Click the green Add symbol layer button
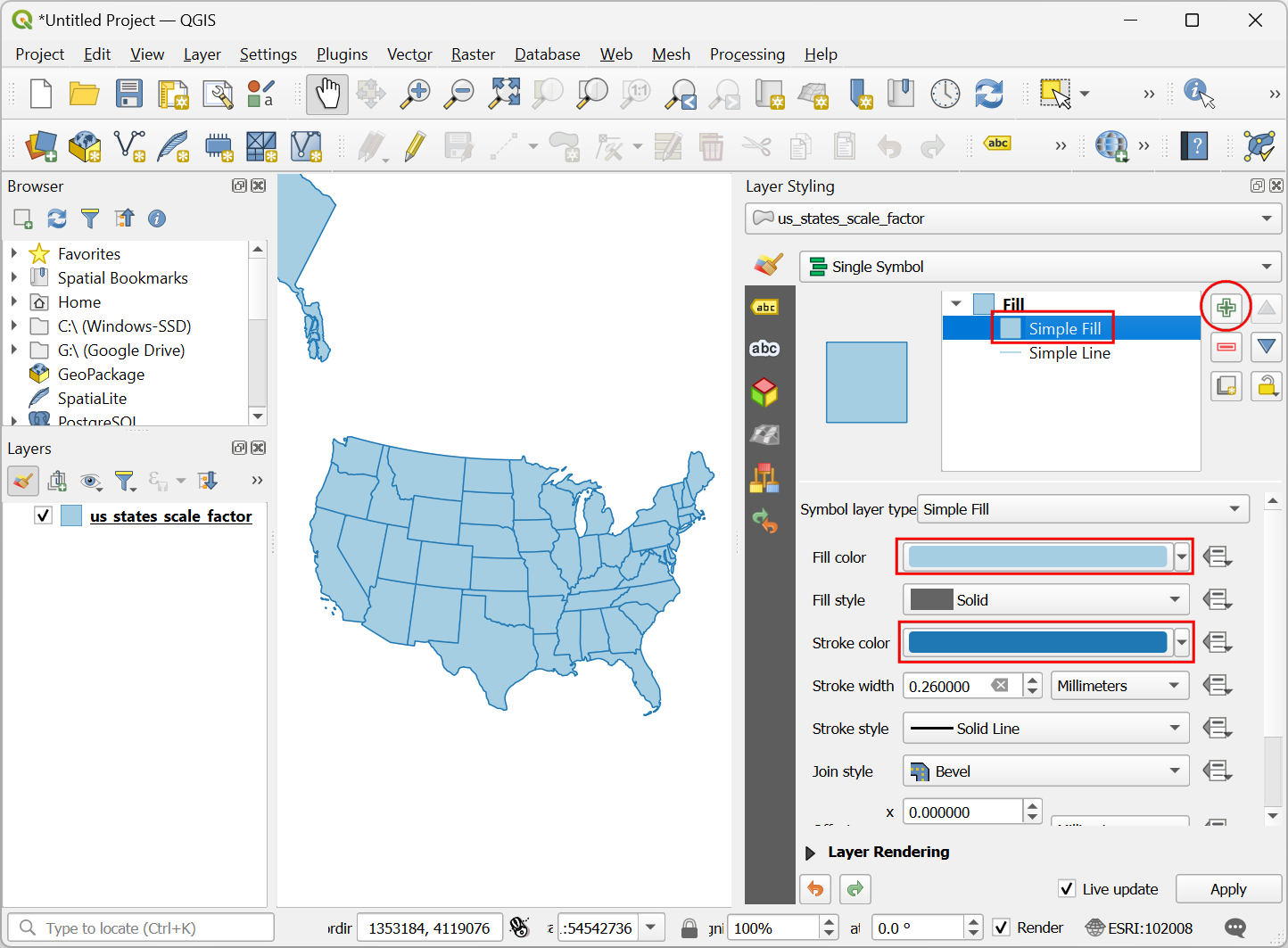The width and height of the screenshot is (1288, 948). click(x=1226, y=308)
